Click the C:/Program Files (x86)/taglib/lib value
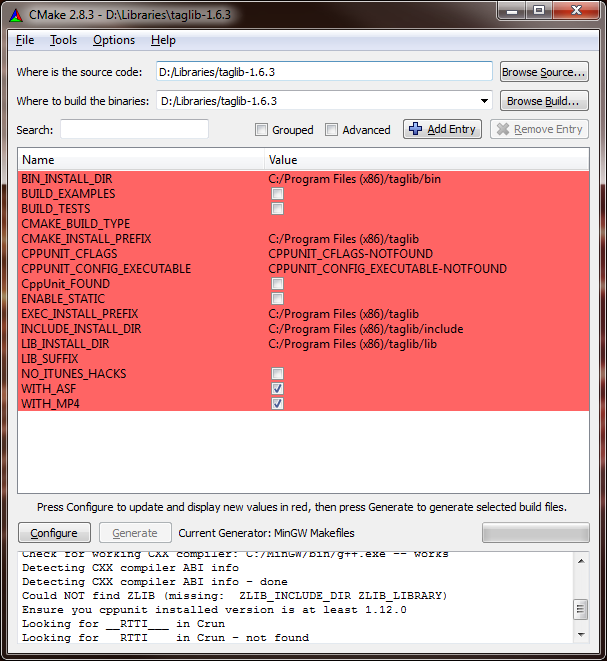Image resolution: width=607 pixels, height=661 pixels. [x=352, y=344]
